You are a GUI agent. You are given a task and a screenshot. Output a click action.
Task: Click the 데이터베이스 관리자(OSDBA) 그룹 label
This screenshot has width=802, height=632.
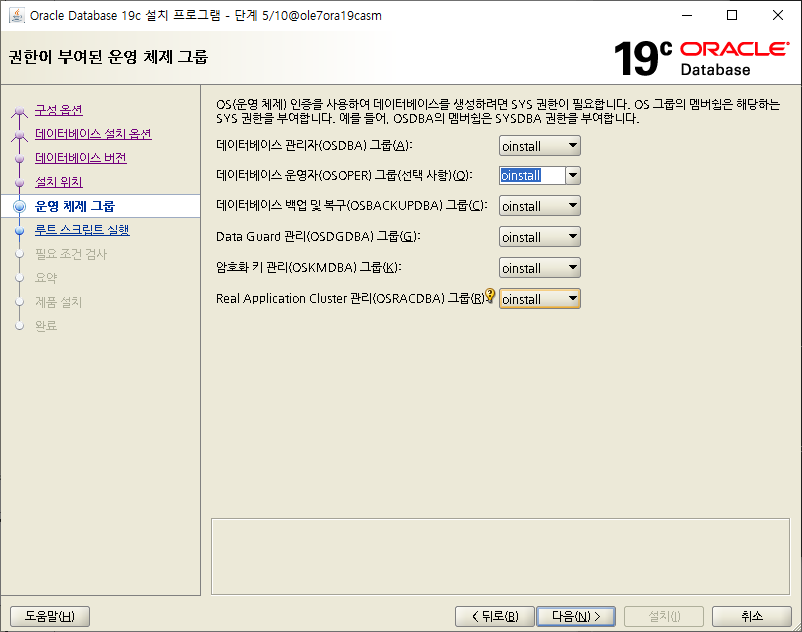314,145
